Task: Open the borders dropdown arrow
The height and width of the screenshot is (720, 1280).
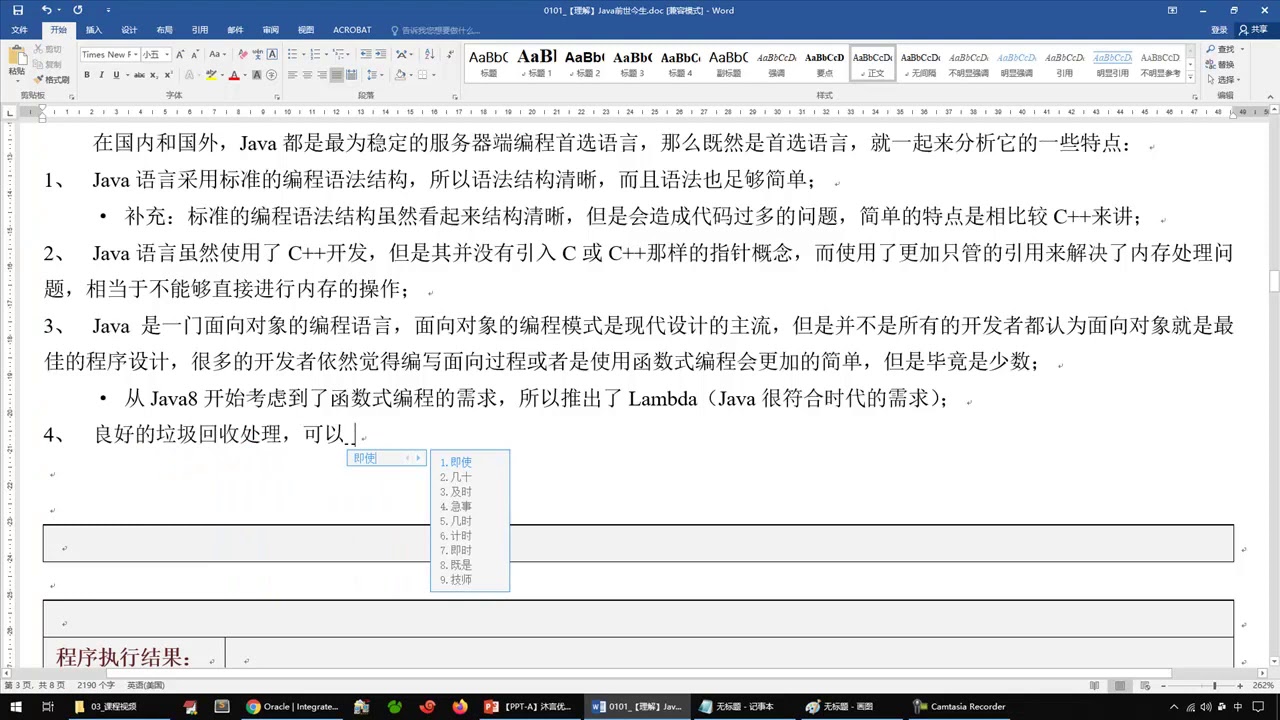Action: [434, 75]
